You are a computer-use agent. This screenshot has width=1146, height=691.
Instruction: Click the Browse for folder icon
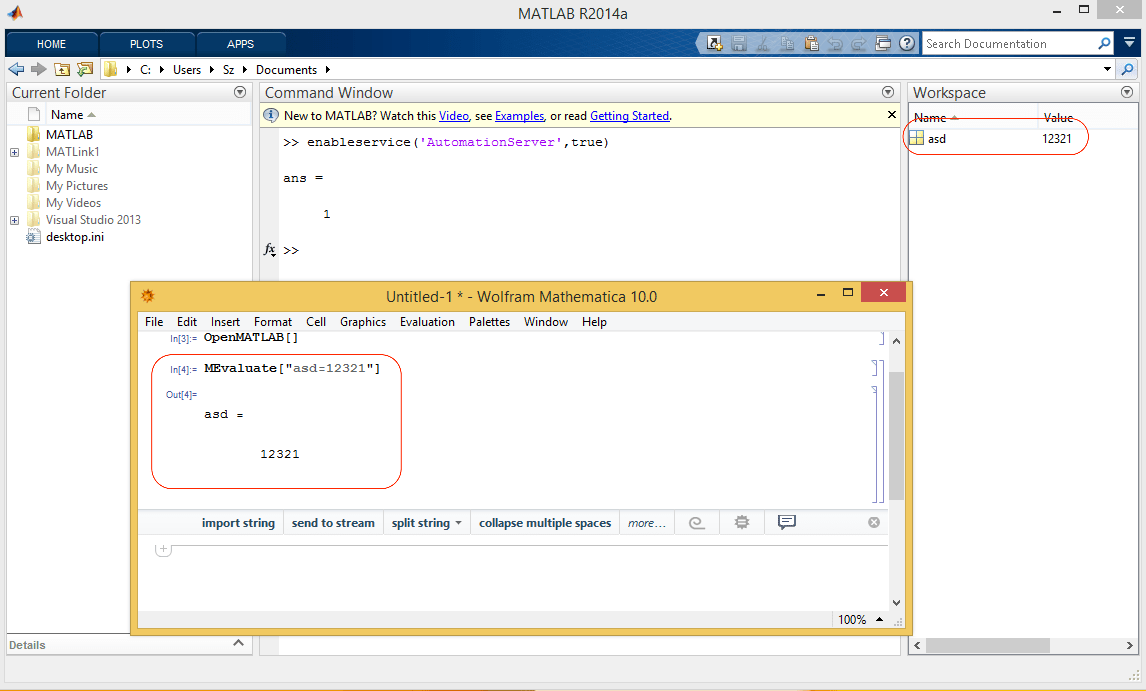(x=85, y=69)
